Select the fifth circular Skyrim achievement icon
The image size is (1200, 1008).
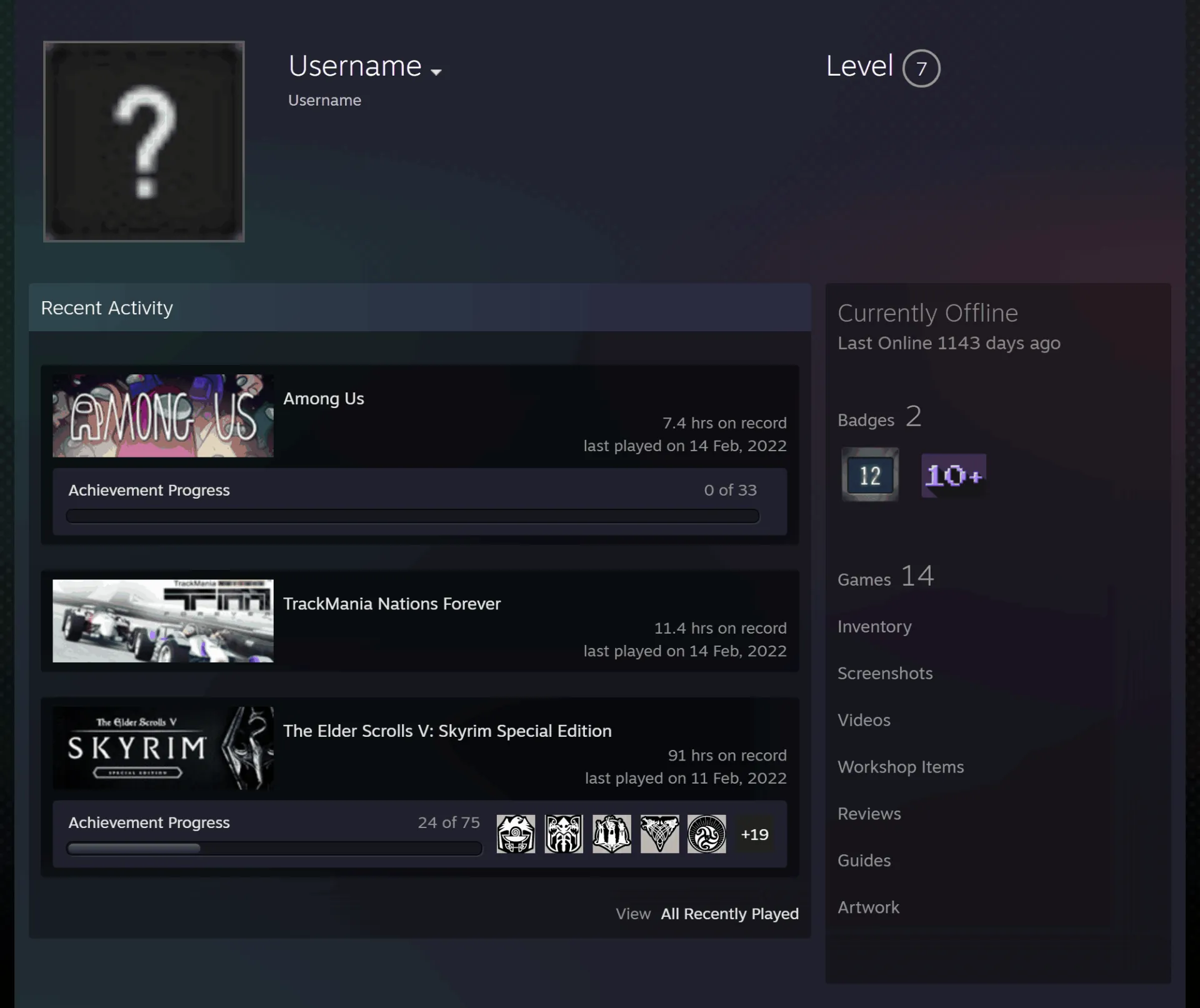tap(707, 834)
